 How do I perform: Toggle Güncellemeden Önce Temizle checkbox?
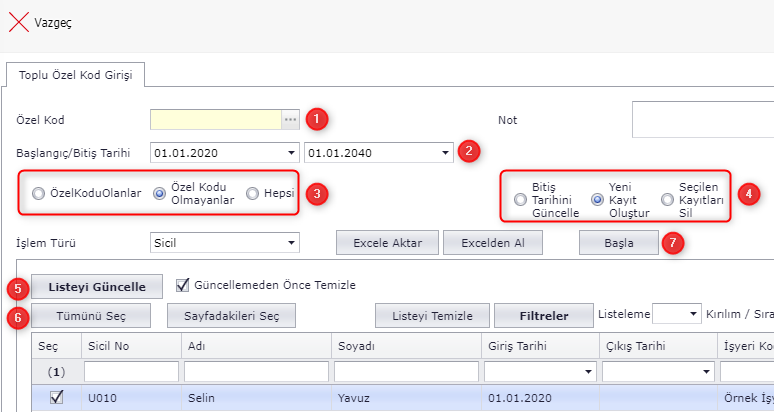(x=182, y=286)
